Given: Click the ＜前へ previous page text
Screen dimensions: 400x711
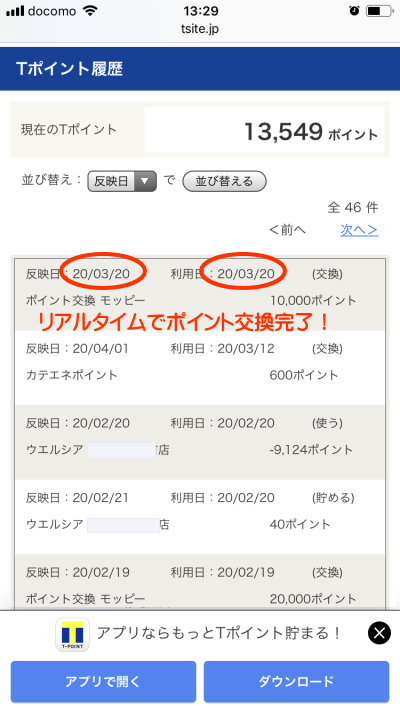Looking at the screenshot, I should 288,230.
